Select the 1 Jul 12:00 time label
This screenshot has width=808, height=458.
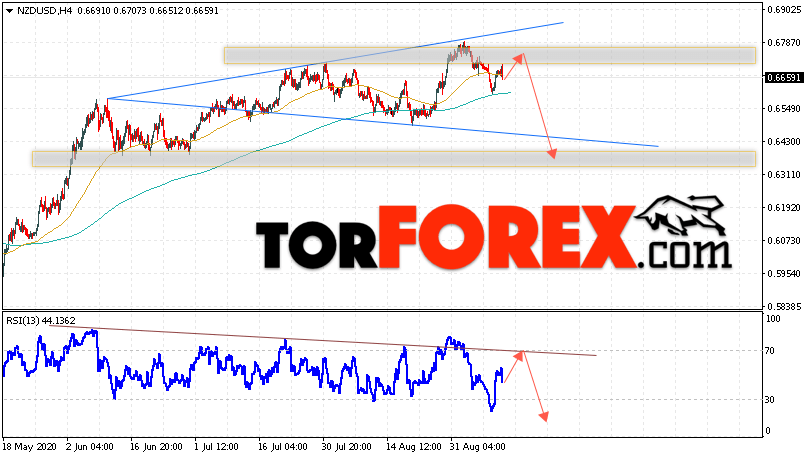[x=216, y=447]
